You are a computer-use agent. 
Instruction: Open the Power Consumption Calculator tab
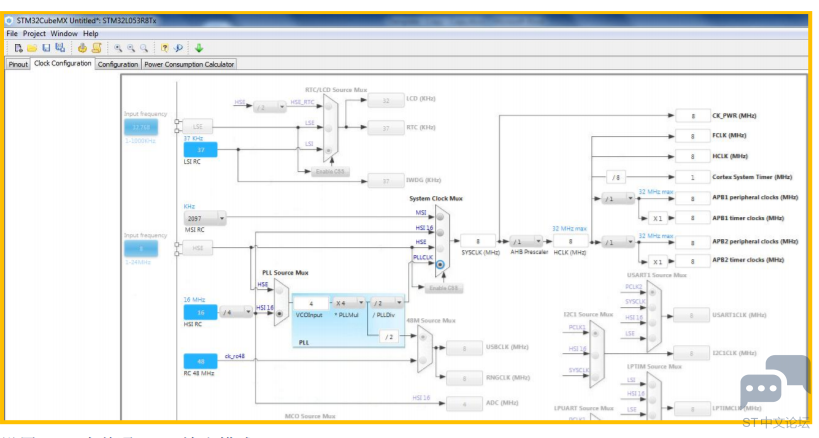click(x=189, y=64)
